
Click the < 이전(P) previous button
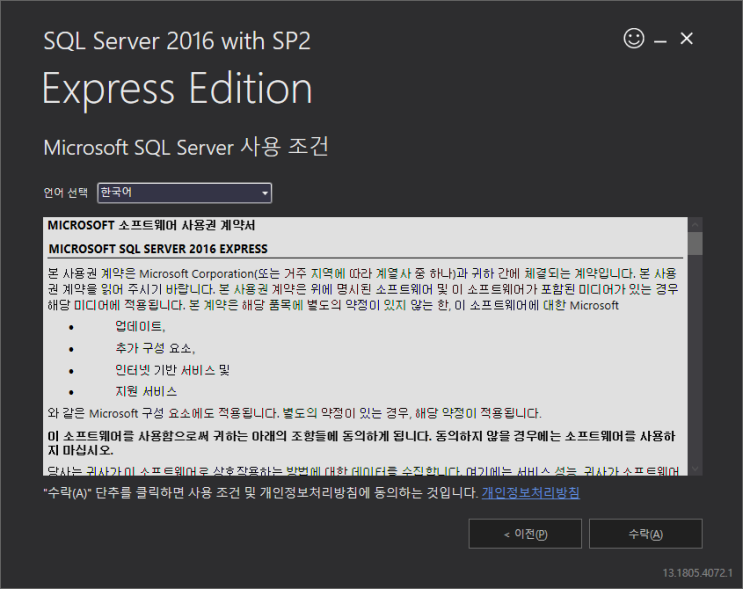525,534
